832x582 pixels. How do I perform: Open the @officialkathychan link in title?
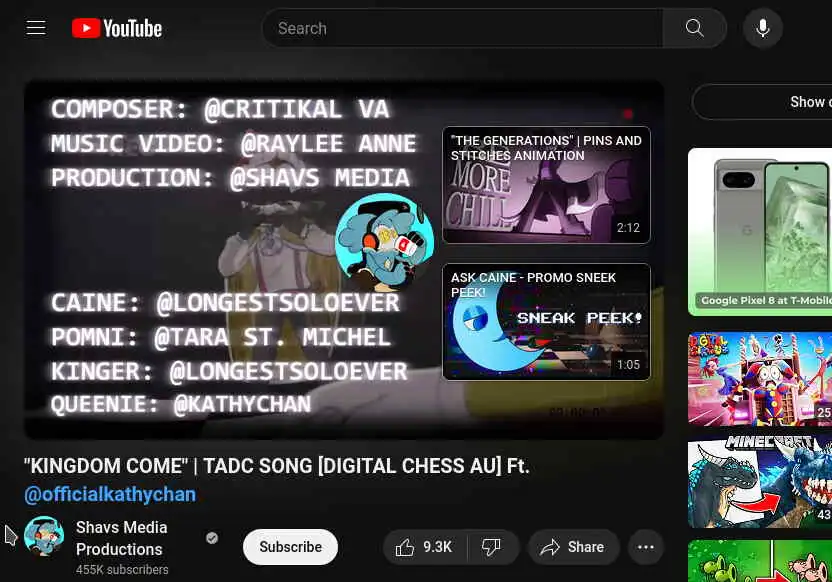(x=110, y=494)
